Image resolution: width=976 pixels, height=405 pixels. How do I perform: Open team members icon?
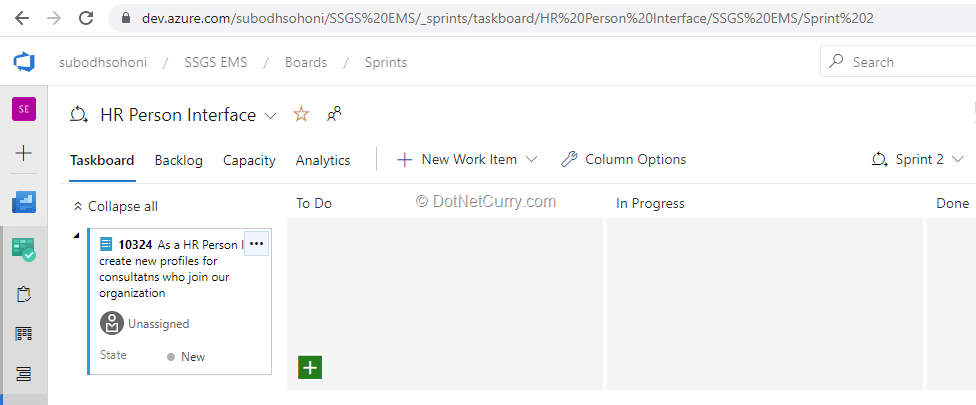(334, 114)
